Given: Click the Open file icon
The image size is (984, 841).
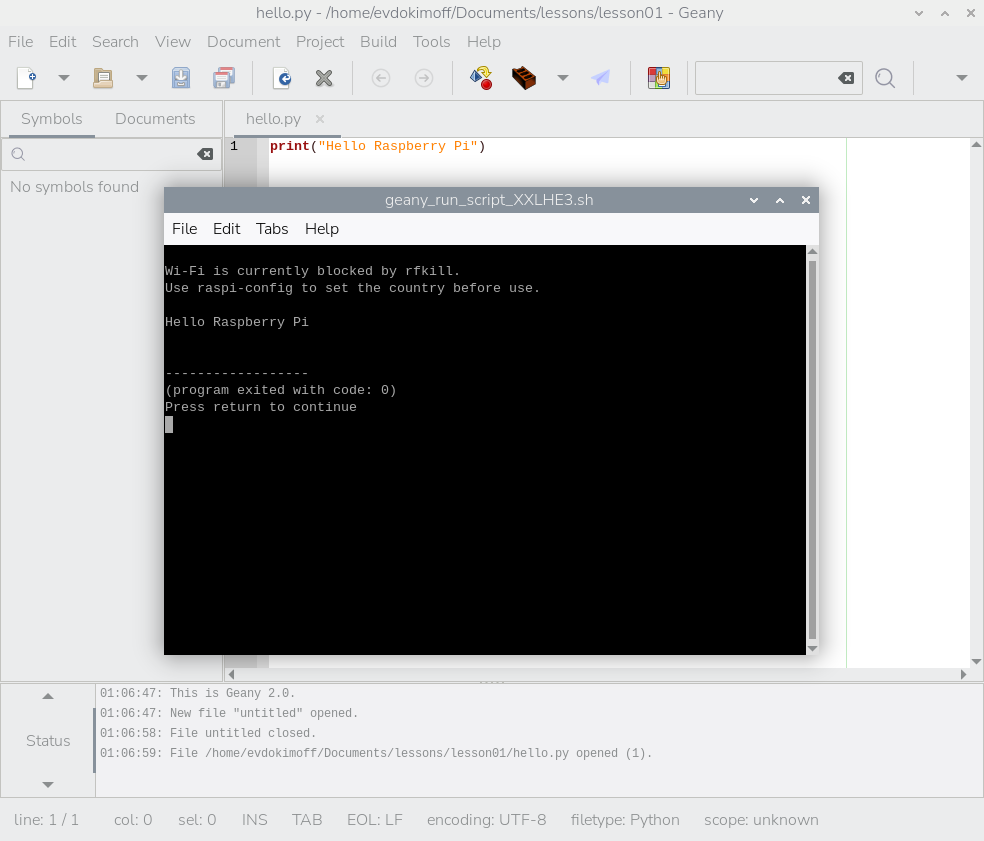Looking at the screenshot, I should pyautogui.click(x=103, y=78).
